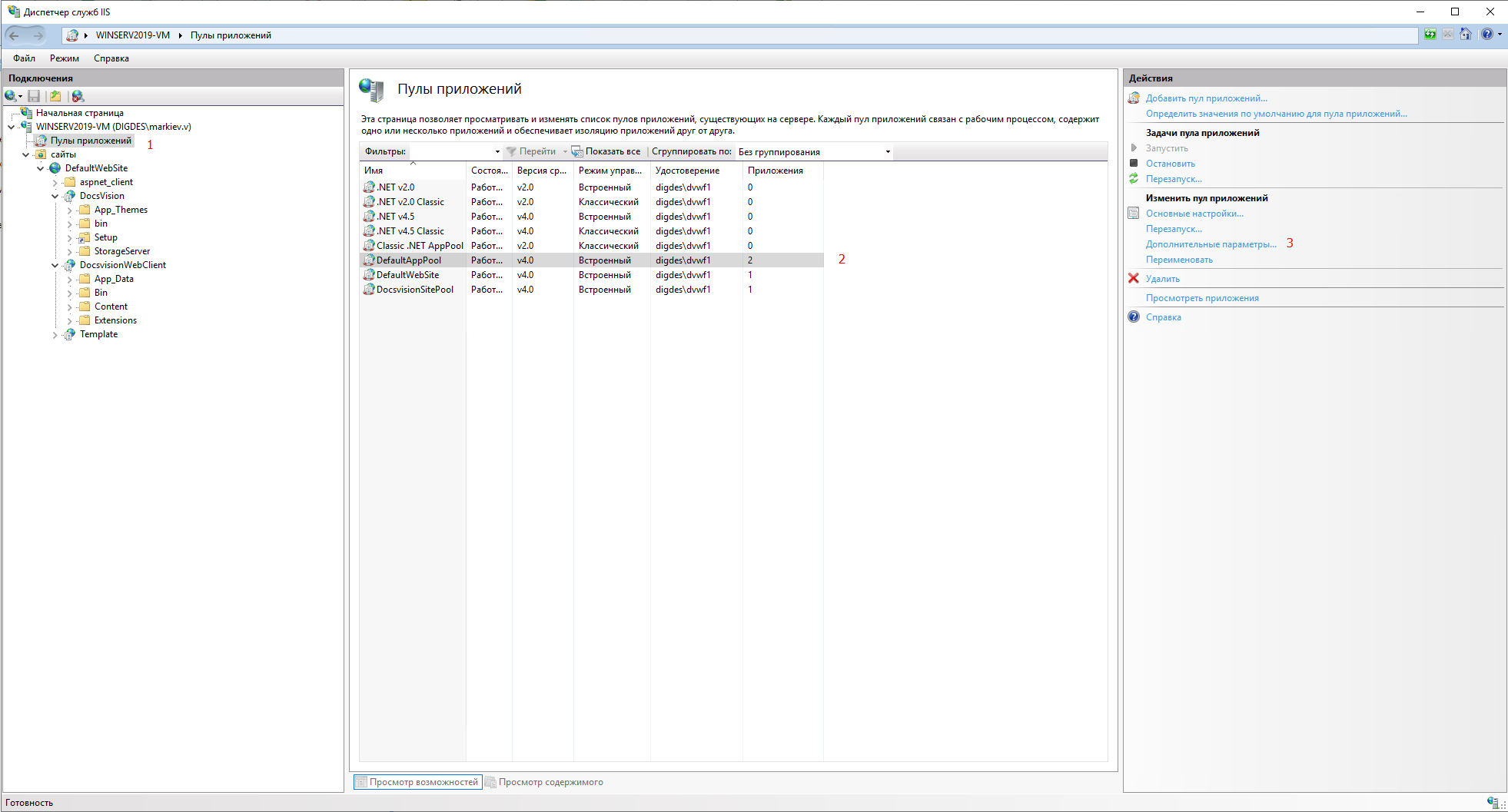The image size is (1508, 812).
Task: Sort by the Имя column header
Action: [412, 171]
